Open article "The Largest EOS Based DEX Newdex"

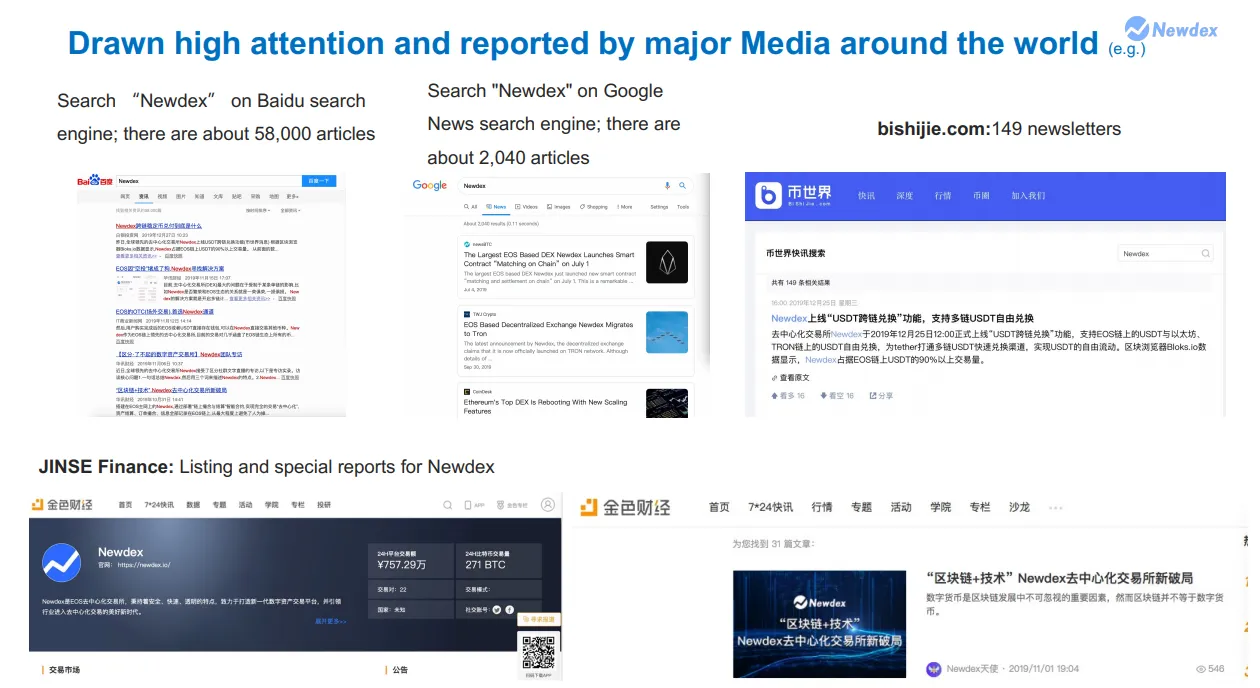[549, 259]
